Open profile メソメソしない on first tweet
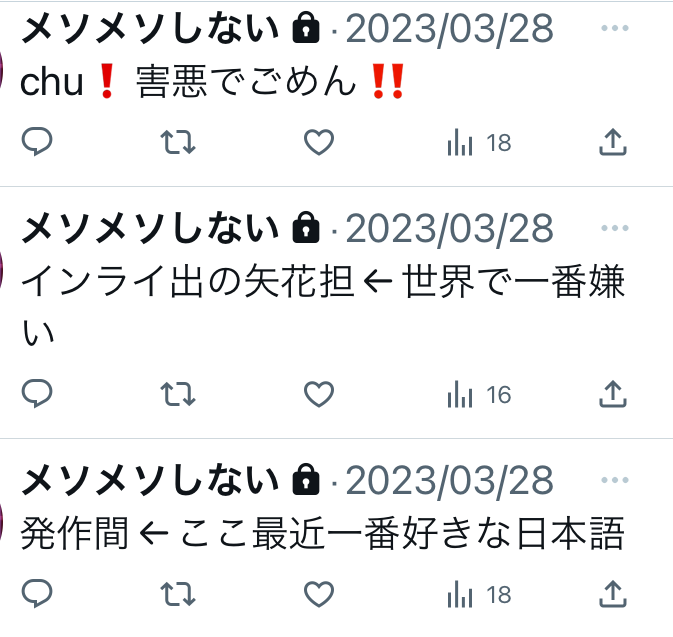This screenshot has height=637, width=673. pos(150,28)
